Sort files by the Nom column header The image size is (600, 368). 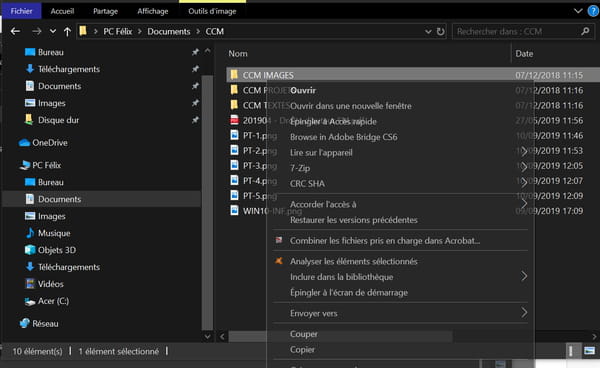point(238,54)
